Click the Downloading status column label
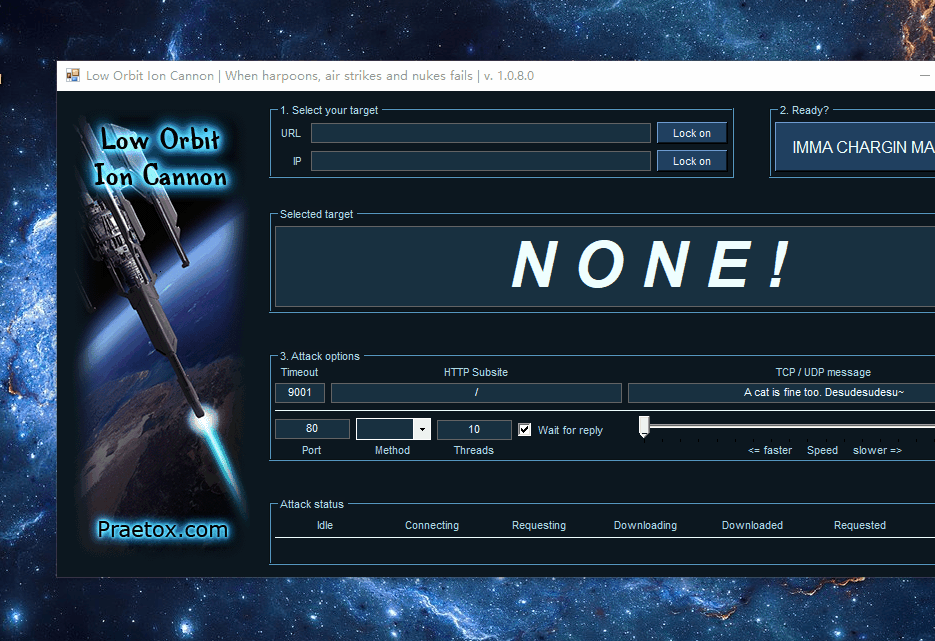Screen dimensions: 935x641 coord(645,525)
